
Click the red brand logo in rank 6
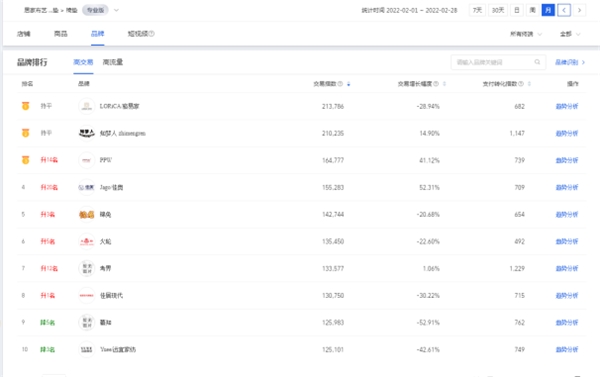click(x=86, y=241)
